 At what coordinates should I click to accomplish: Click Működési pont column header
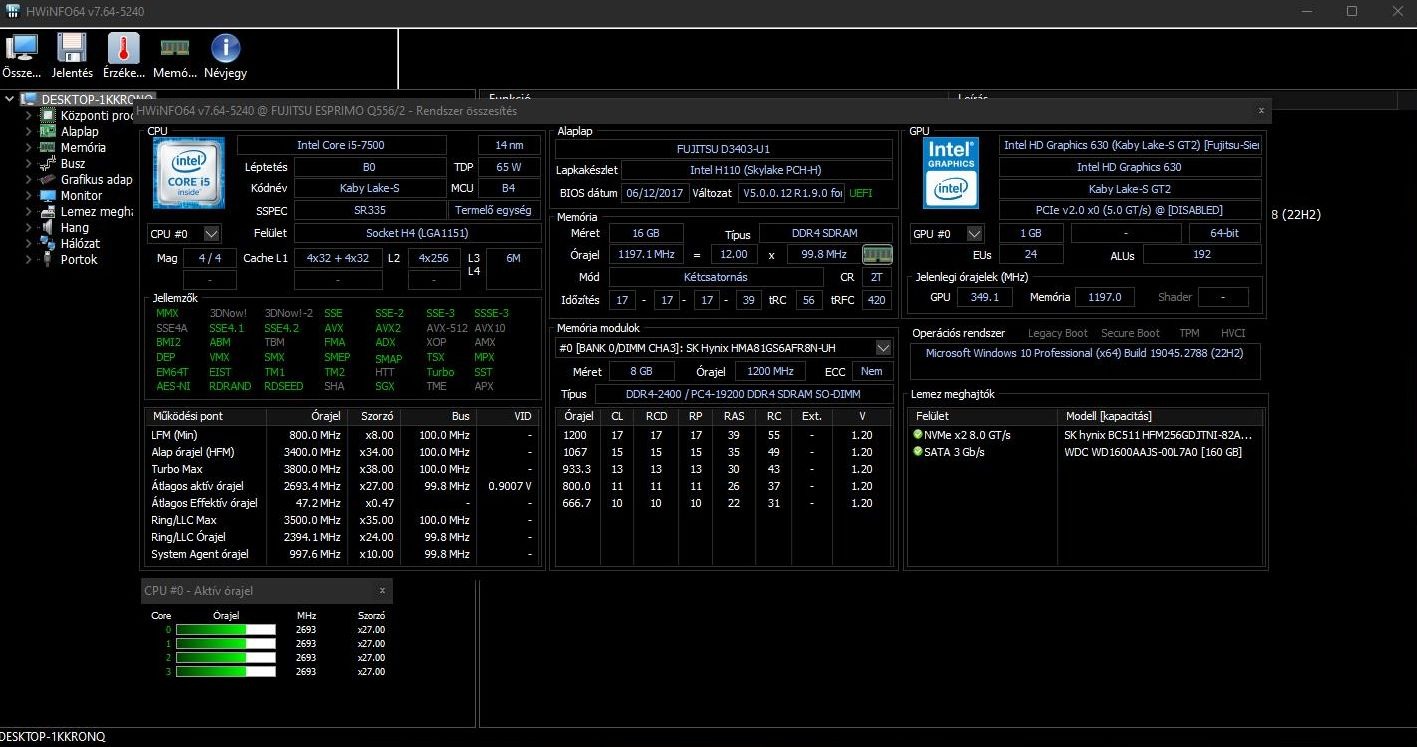tap(205, 416)
